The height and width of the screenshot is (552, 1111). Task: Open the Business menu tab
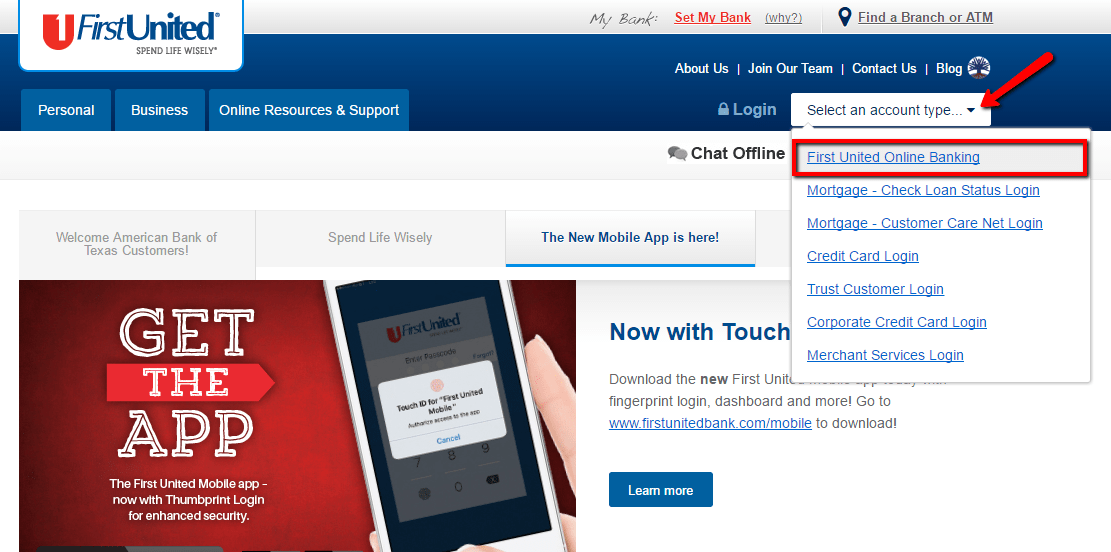159,110
